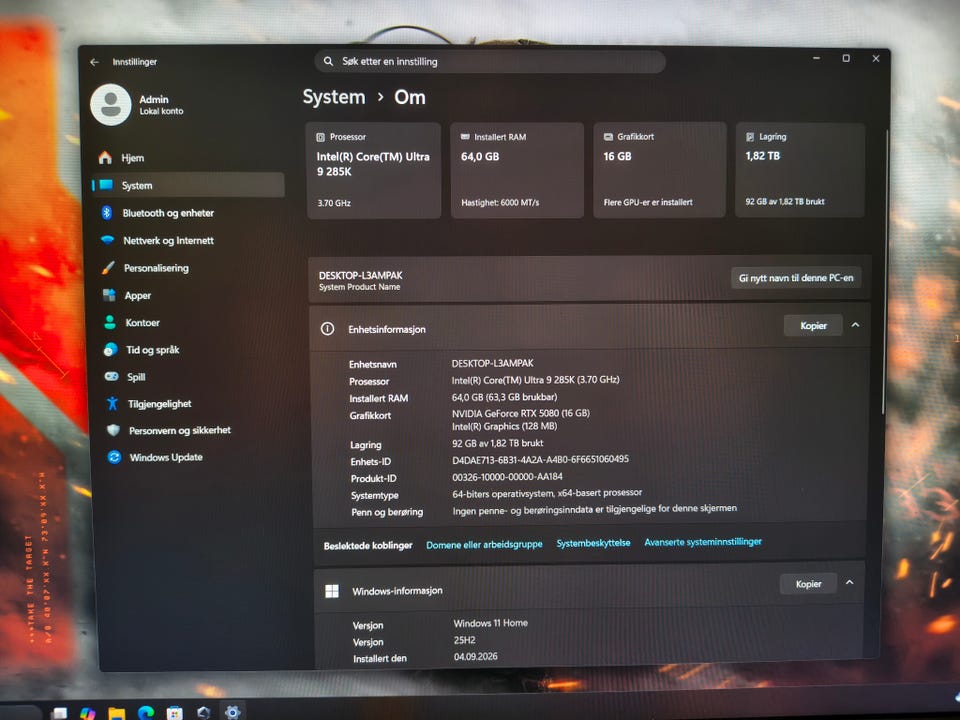Click Kopier for Enhetsinformasjon

(813, 326)
